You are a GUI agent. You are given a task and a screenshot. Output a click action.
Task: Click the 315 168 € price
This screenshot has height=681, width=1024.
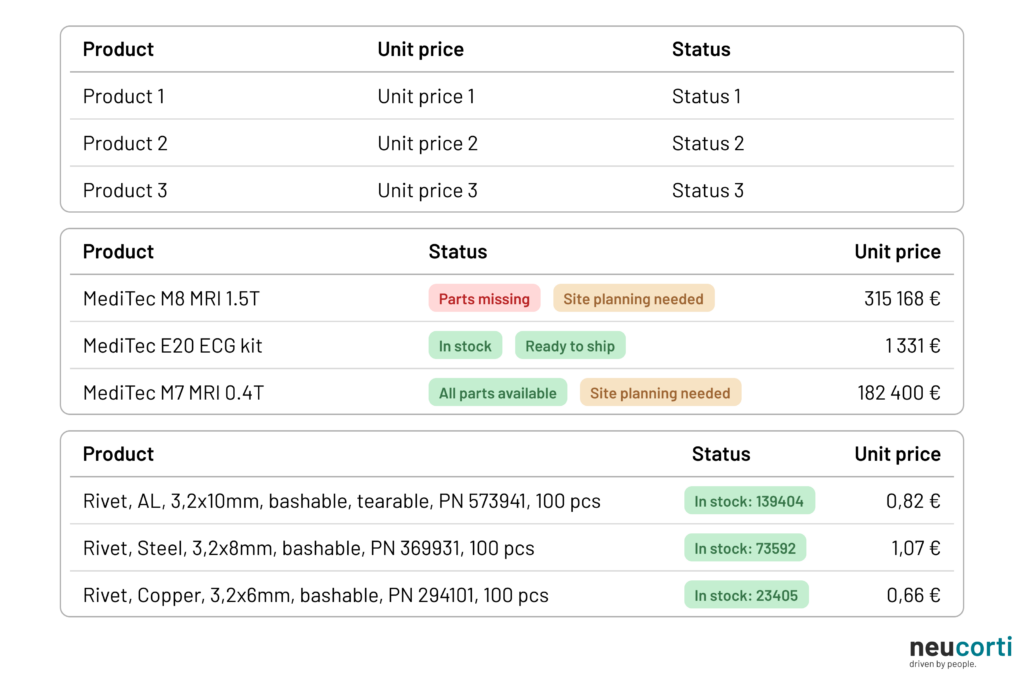[x=902, y=299]
